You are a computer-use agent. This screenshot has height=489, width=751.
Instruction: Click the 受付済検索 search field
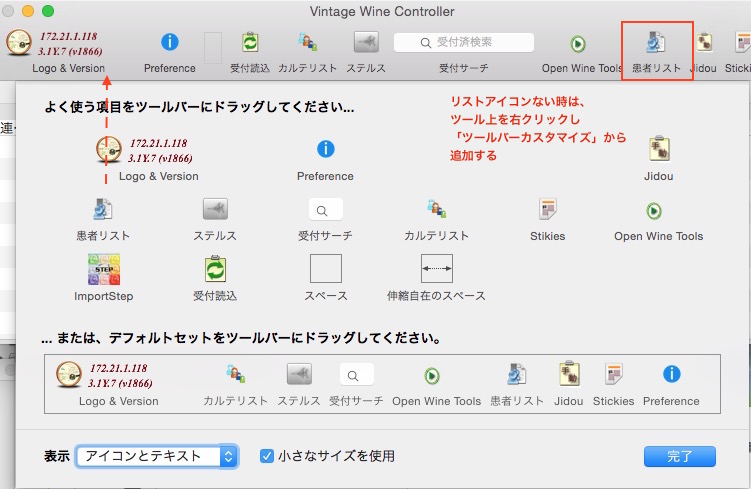click(463, 43)
